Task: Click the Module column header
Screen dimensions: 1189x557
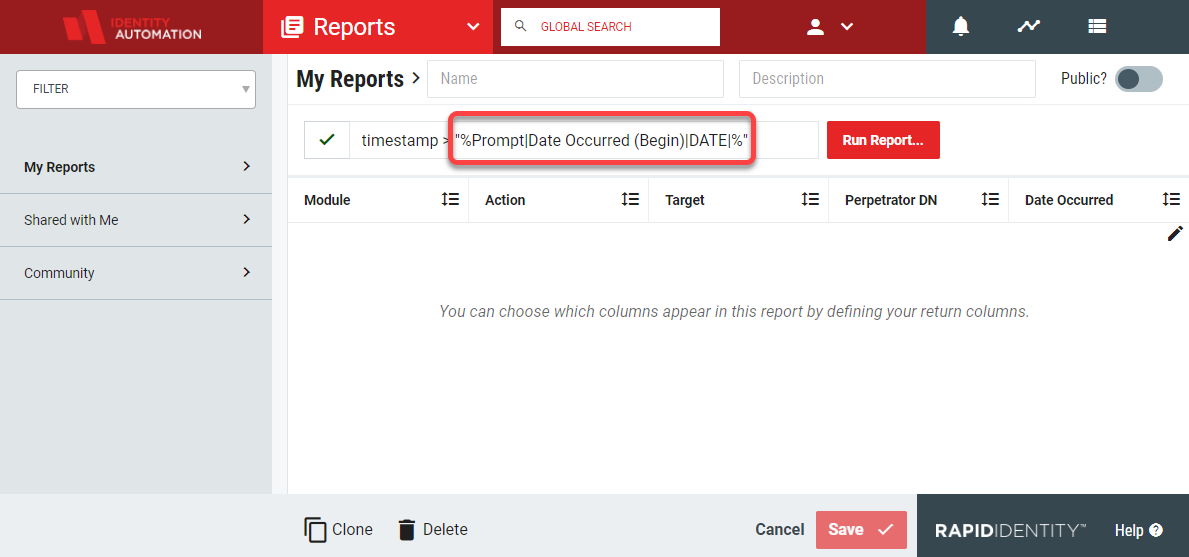Action: tap(327, 200)
